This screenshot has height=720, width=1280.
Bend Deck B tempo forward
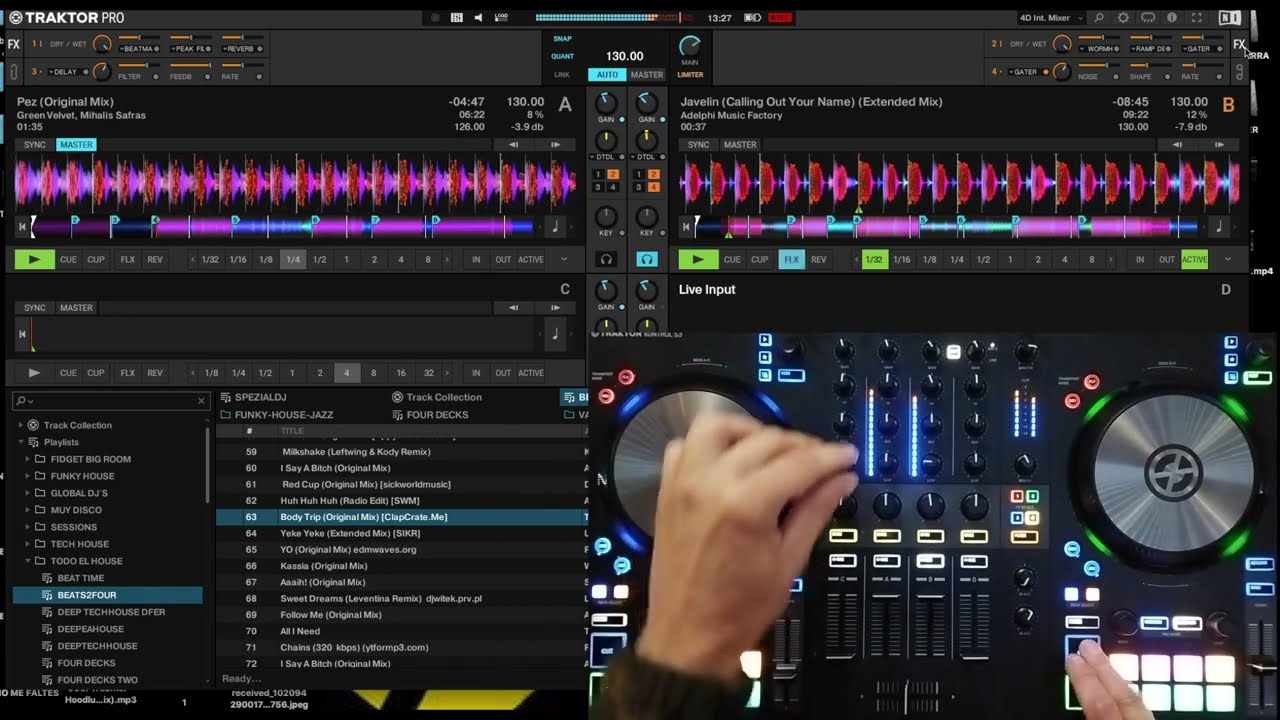[x=1219, y=145]
